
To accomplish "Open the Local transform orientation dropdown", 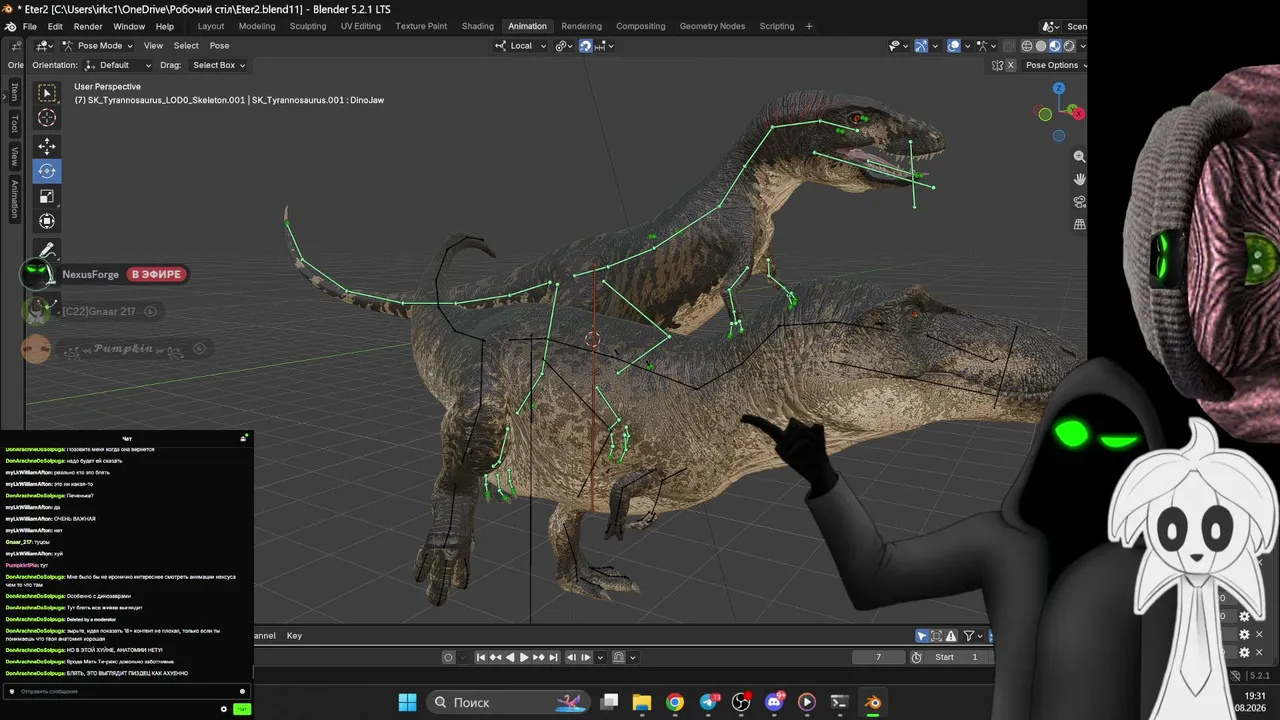I will (522, 45).
